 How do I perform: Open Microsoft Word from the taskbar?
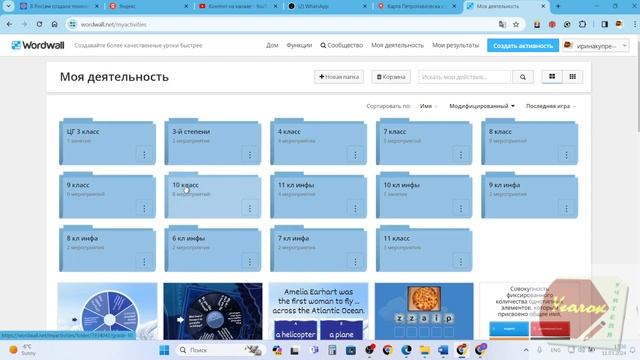(443, 350)
